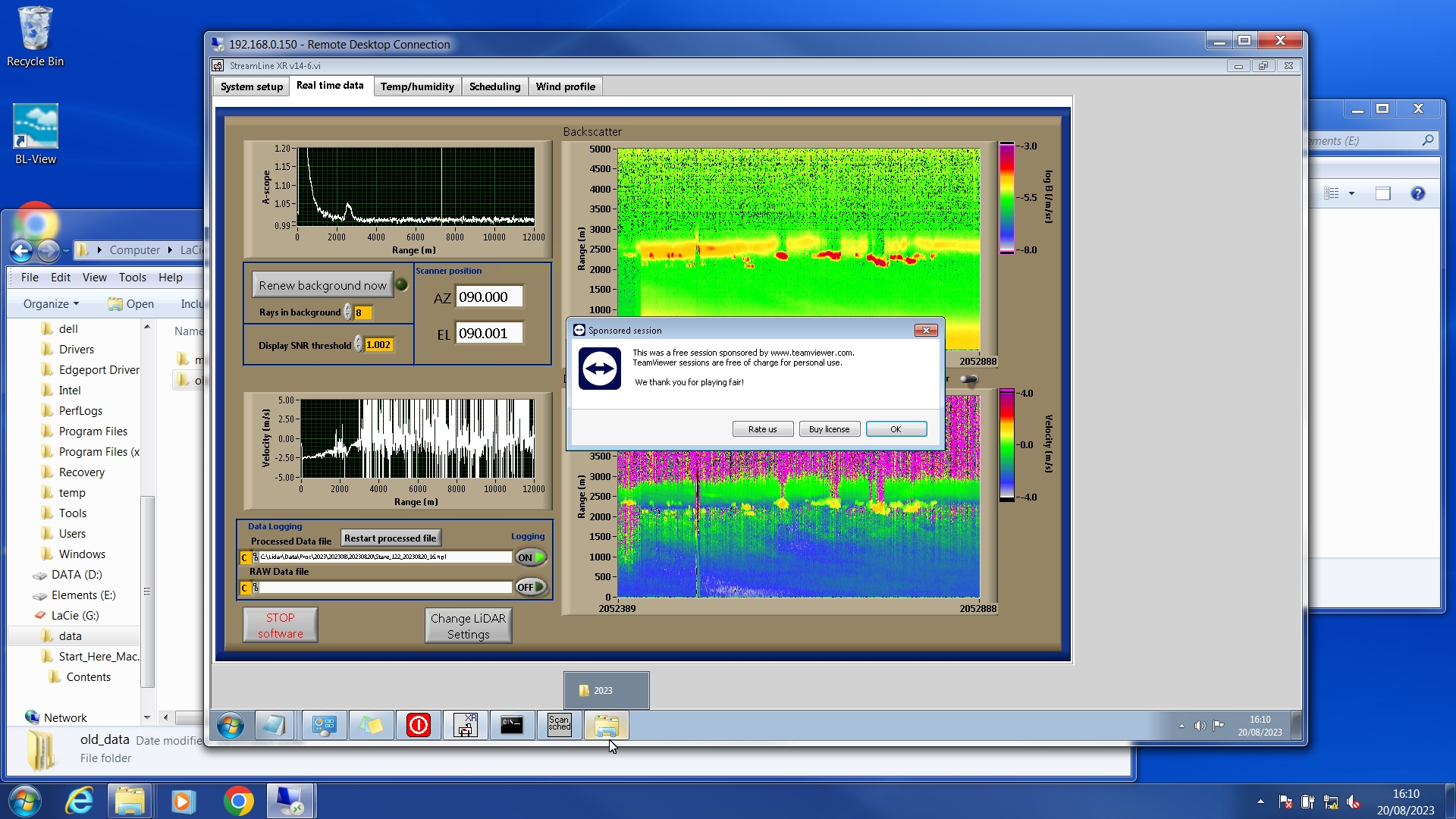Open StreamLine XR icon in remote taskbar
Image resolution: width=1456 pixels, height=819 pixels.
pyautogui.click(x=465, y=726)
